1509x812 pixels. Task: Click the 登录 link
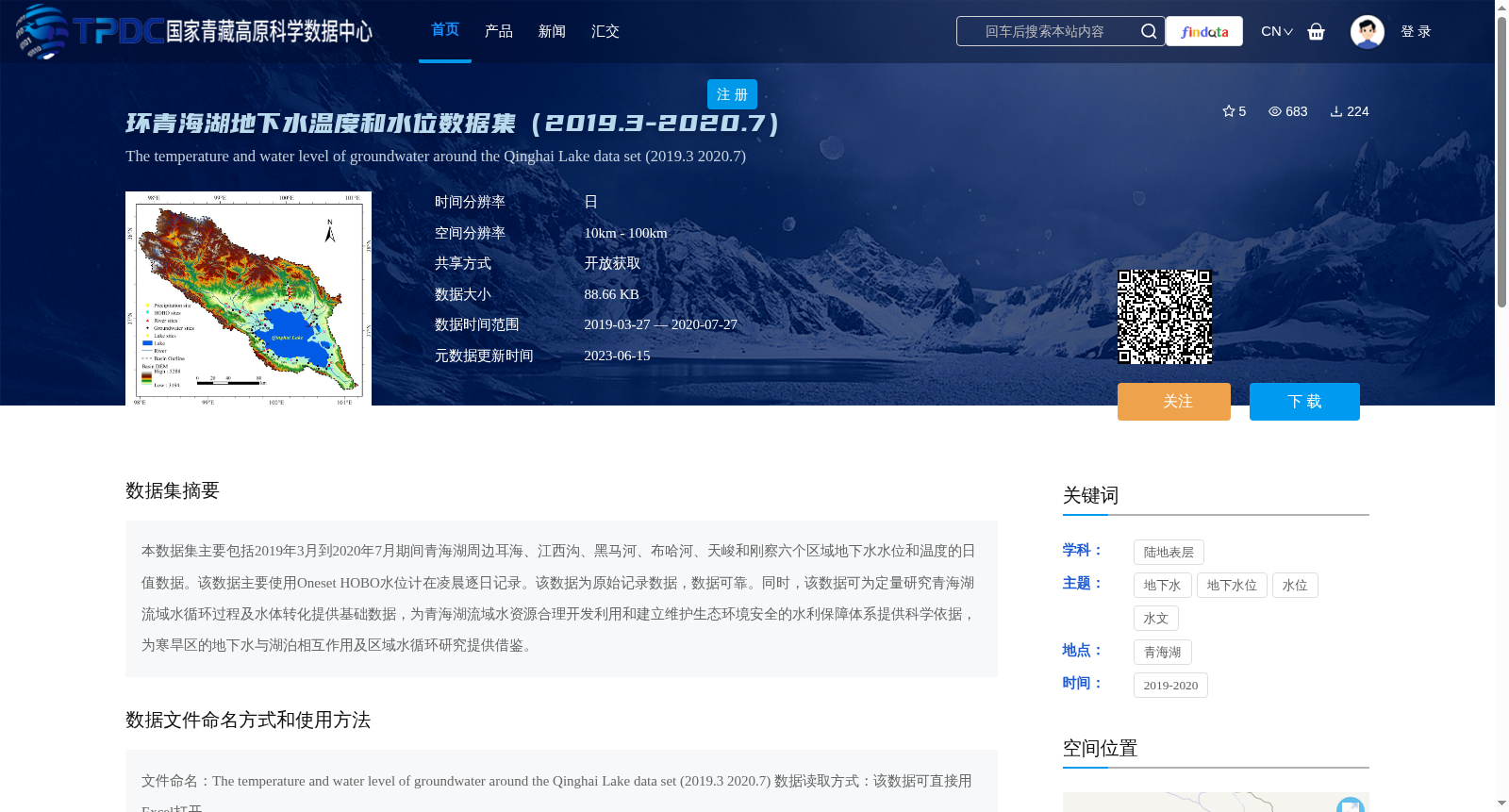[1416, 31]
